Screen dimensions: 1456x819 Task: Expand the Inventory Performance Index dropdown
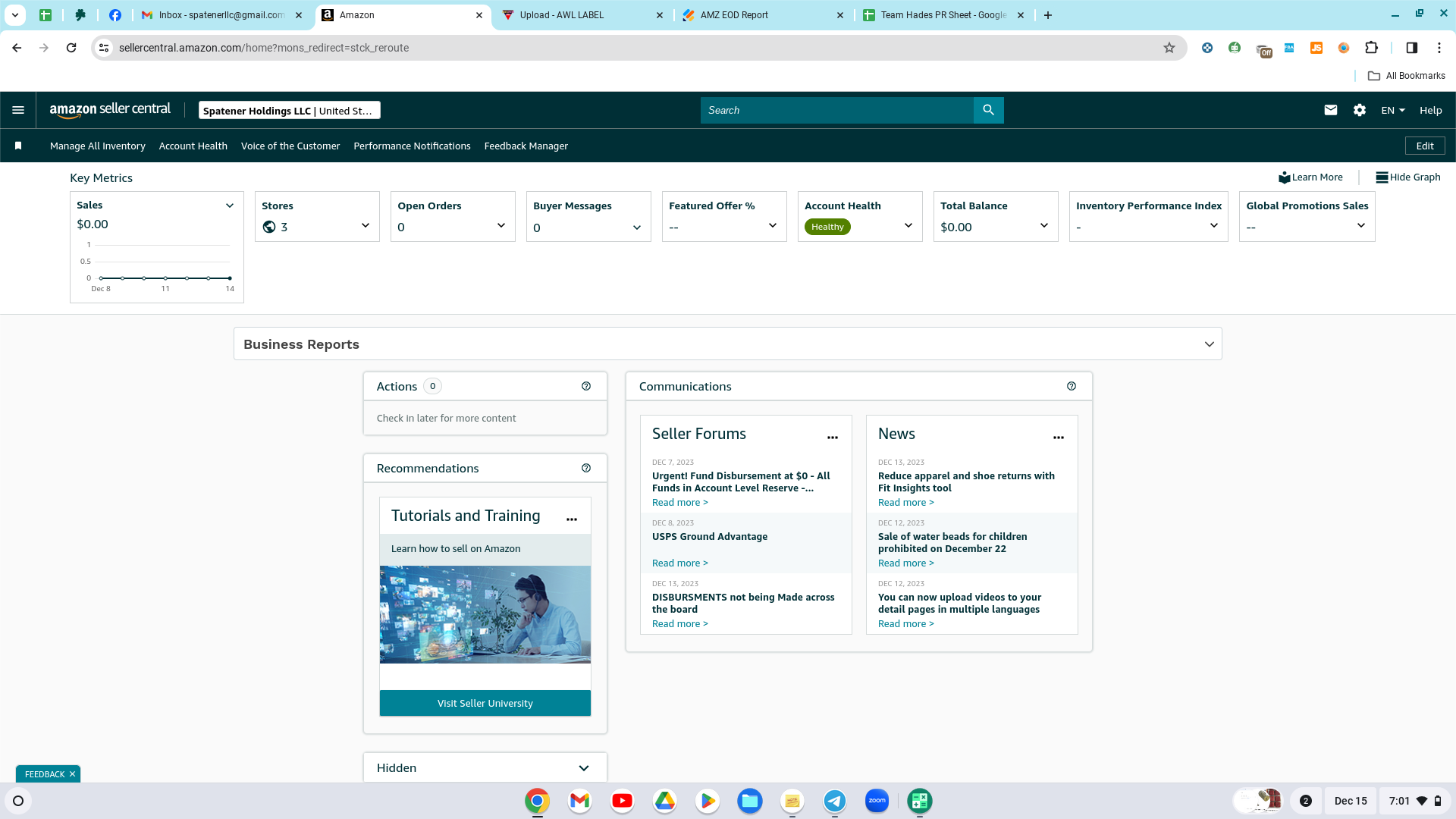pos(1214,225)
